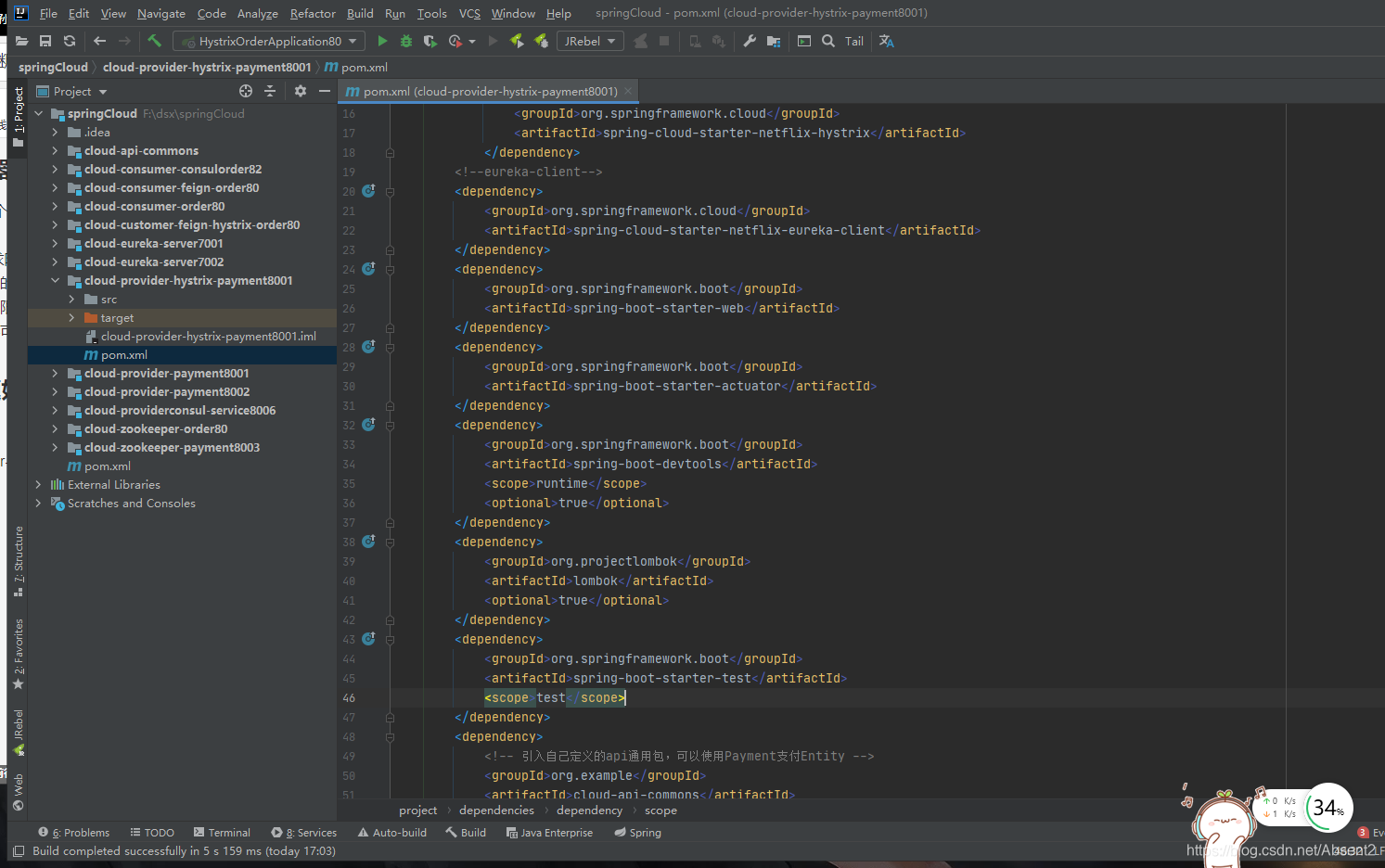Open Project view selector dropdown
1385x868 pixels.
(72, 91)
